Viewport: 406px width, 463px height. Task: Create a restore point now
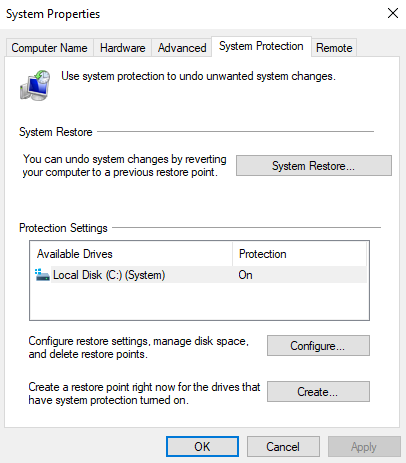(318, 392)
